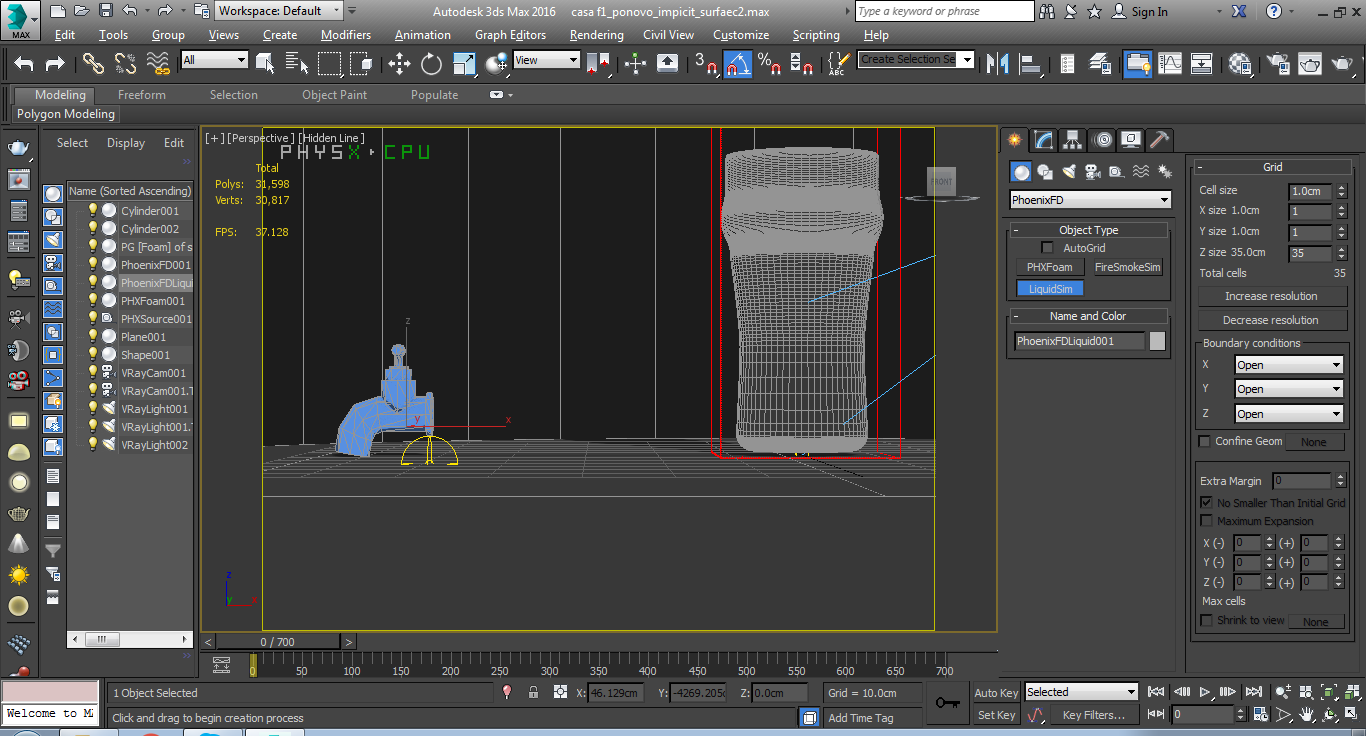Enable the AutoGrid checkbox

pos(1048,248)
